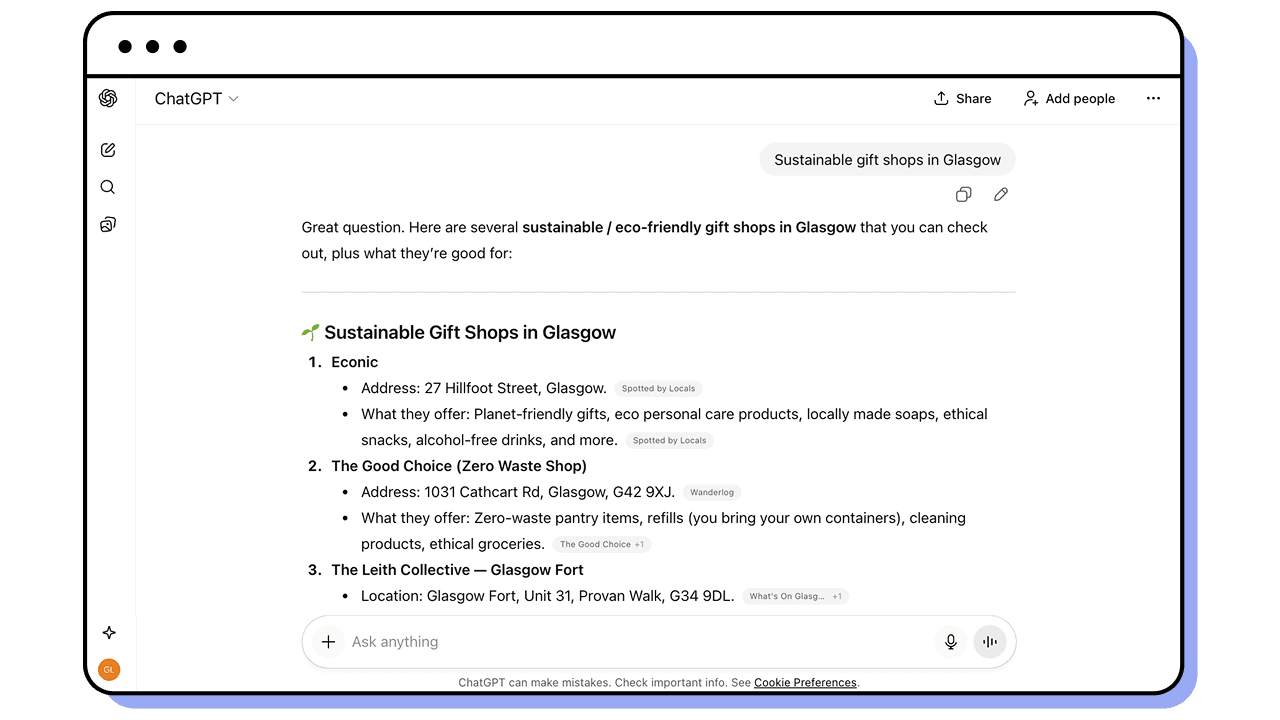Open the search chats icon
This screenshot has height=720, width=1280.
[x=108, y=187]
